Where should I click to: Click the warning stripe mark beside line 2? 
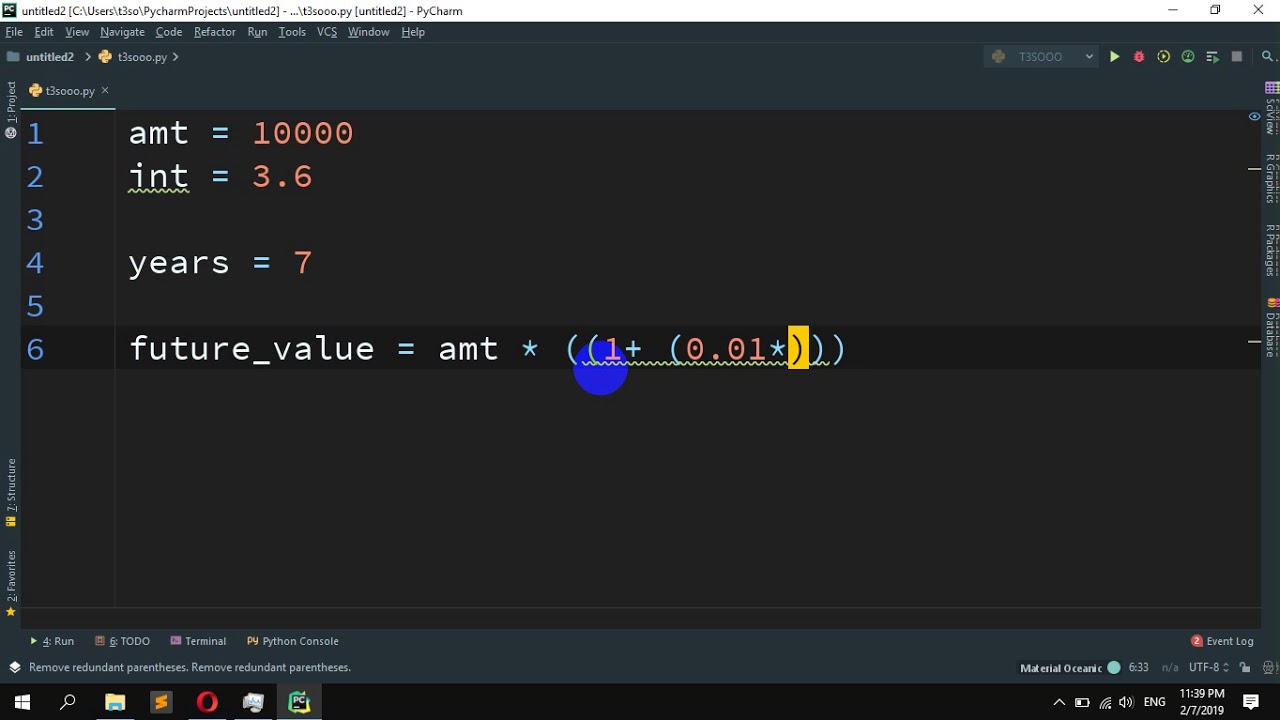[x=1254, y=169]
